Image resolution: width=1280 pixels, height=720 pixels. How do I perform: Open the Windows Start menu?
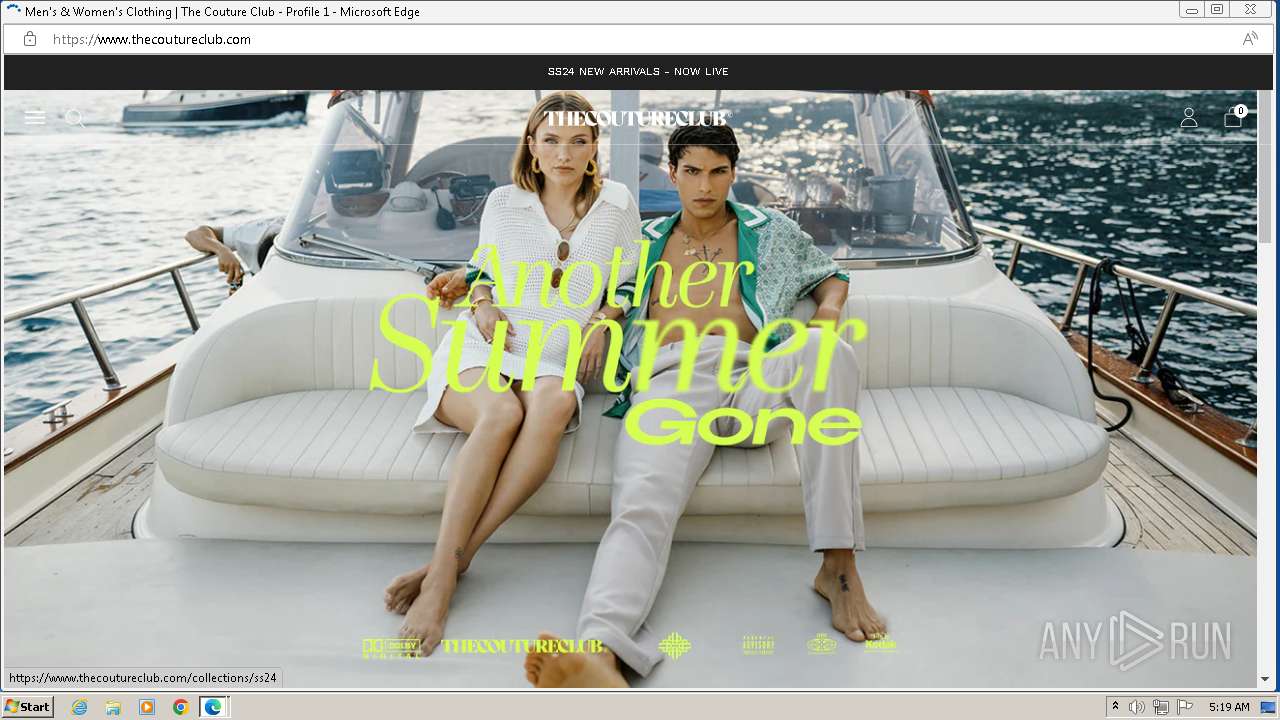[27, 707]
